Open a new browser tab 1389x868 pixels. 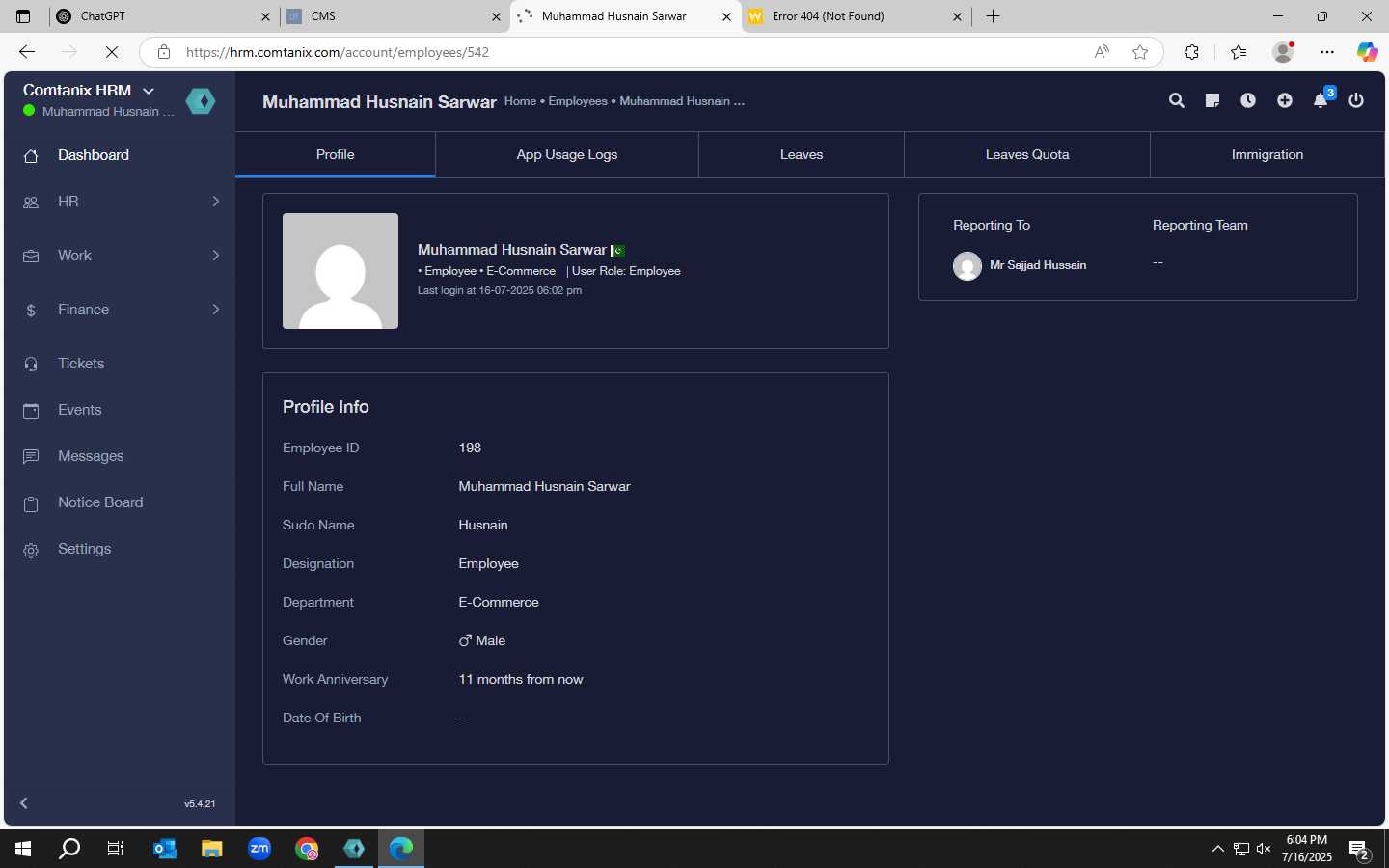[x=993, y=16]
